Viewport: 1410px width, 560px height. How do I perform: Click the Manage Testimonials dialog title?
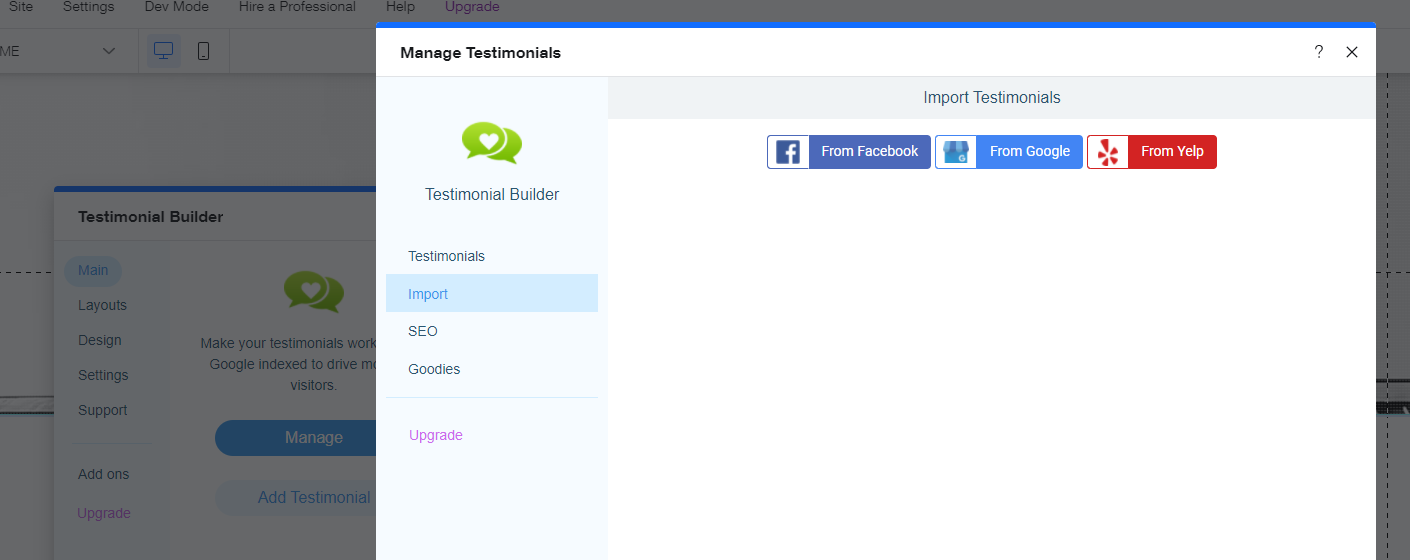480,53
